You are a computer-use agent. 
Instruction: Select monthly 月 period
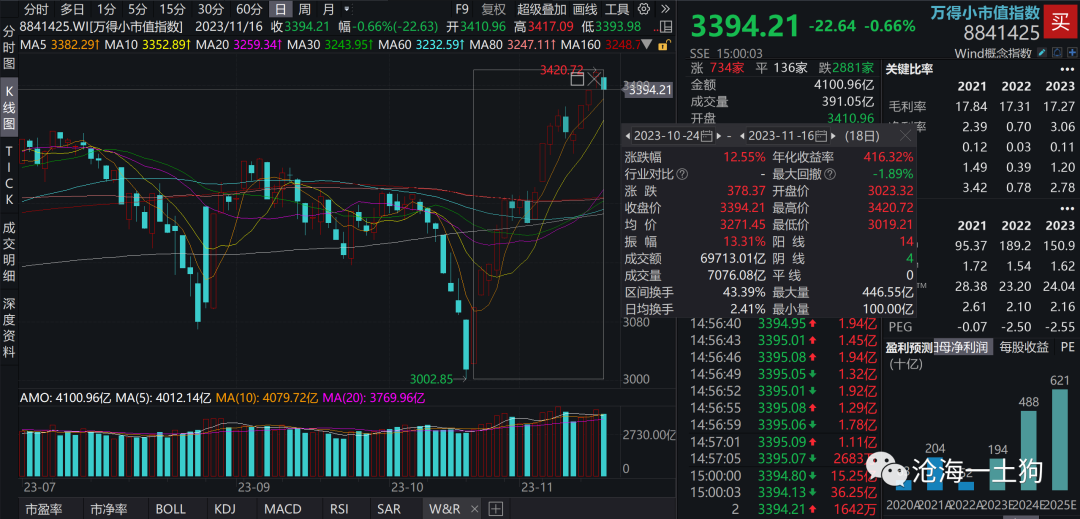click(329, 10)
